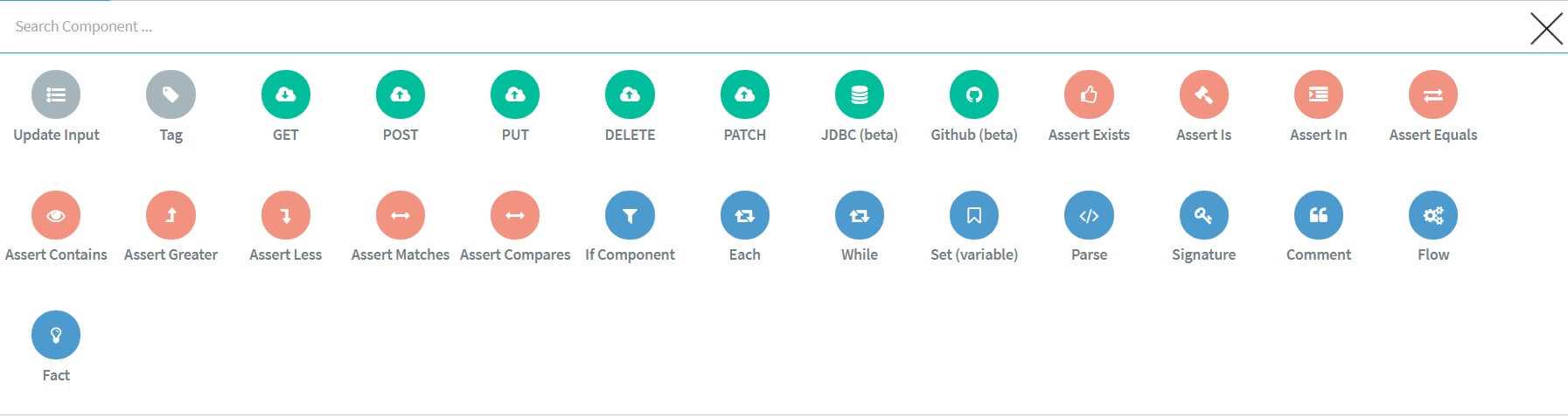1568x418 pixels.
Task: Choose the Parse code component
Action: [1089, 215]
